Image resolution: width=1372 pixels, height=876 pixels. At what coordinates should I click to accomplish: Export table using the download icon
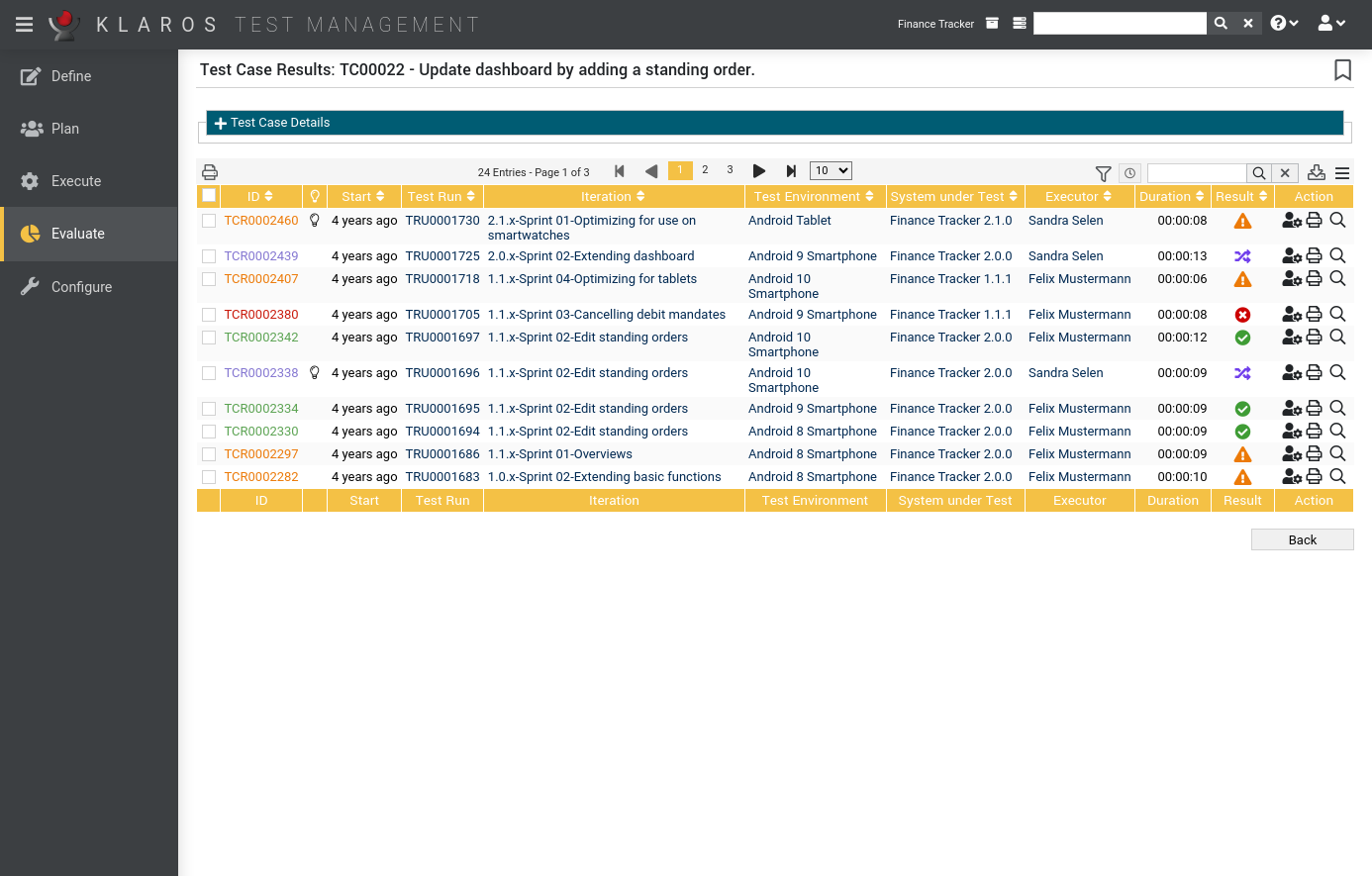(x=1317, y=172)
